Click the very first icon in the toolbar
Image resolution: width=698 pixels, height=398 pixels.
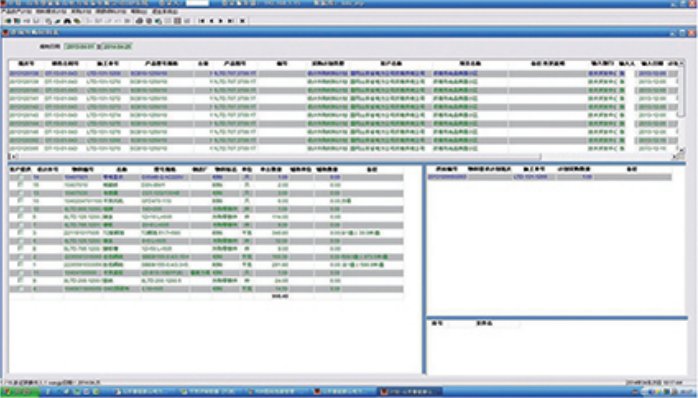point(8,21)
